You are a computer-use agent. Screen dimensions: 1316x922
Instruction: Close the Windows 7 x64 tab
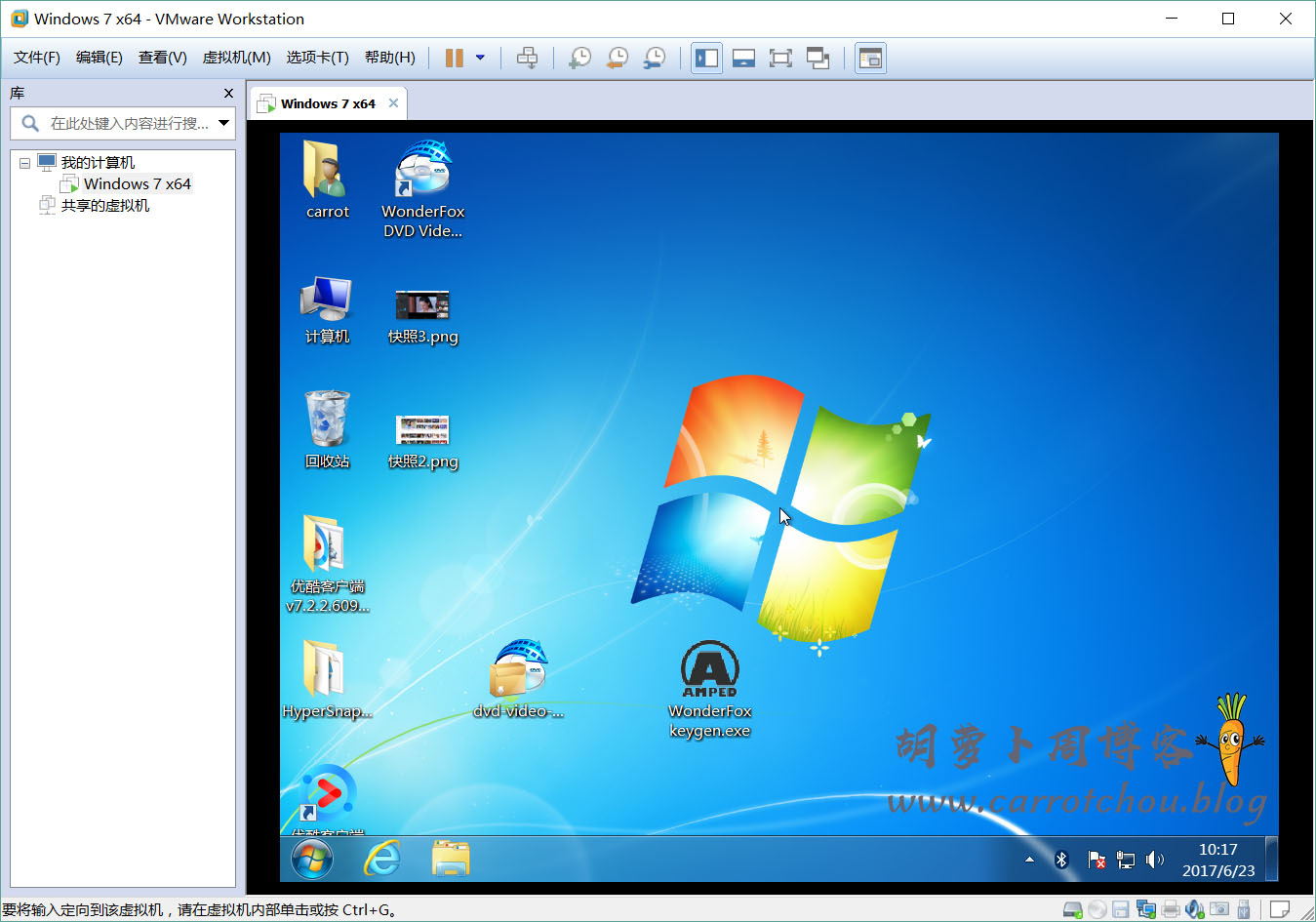393,103
